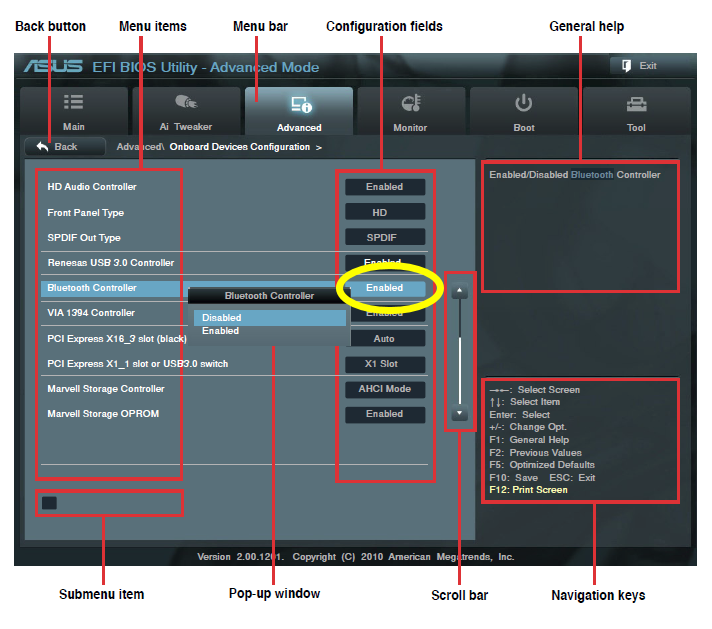This screenshot has height=629, width=712.
Task: Open Renesas USB 3.0 Controller value field
Action: coord(385,262)
